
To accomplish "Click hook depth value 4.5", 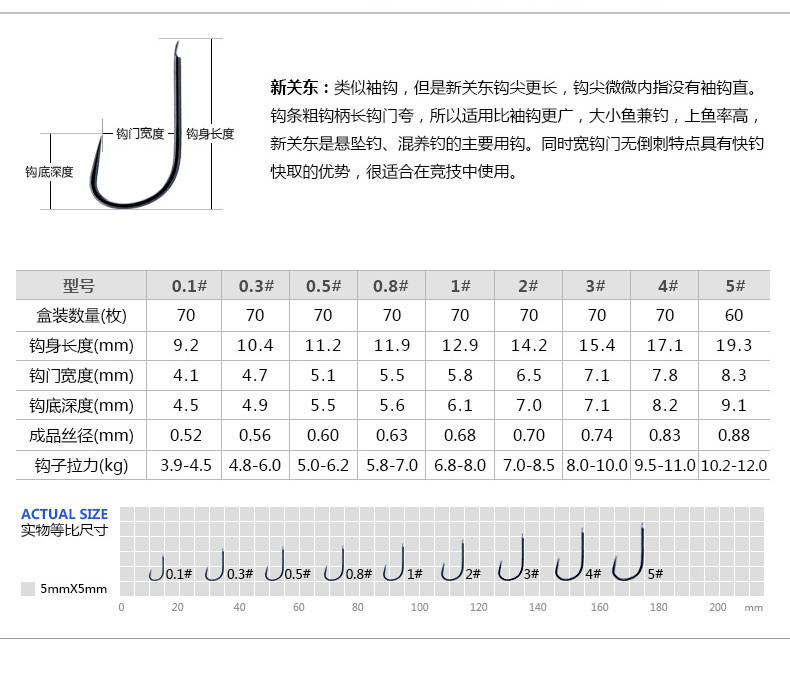I will coord(186,405).
